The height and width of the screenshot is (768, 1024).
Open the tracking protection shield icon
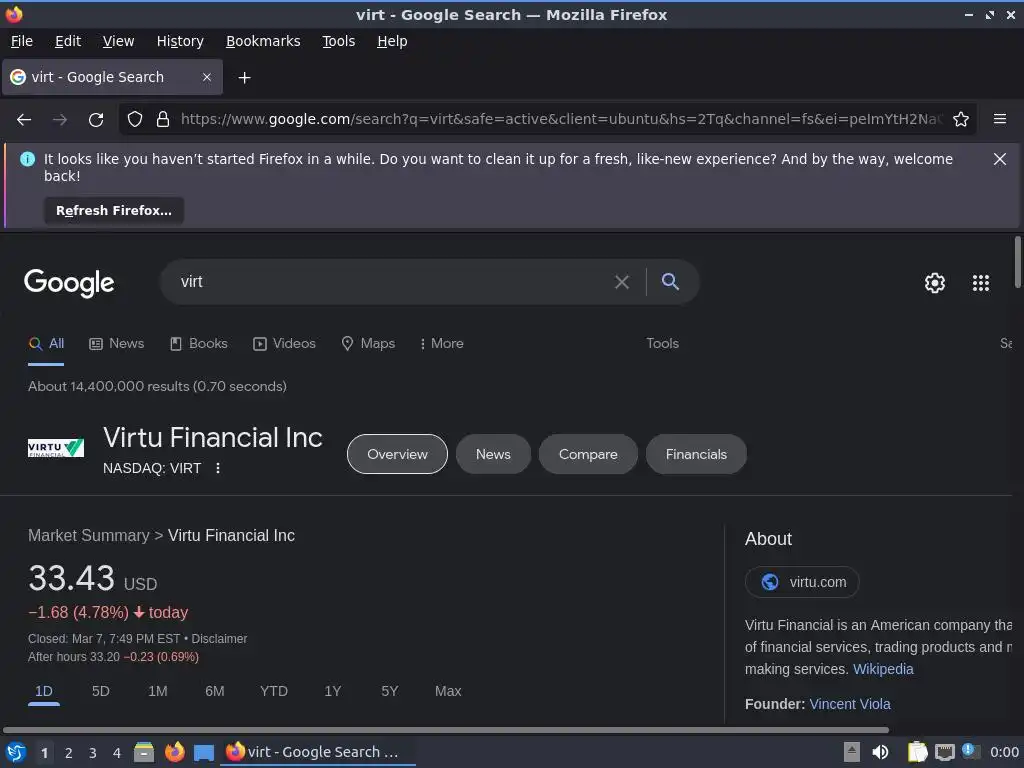(135, 119)
